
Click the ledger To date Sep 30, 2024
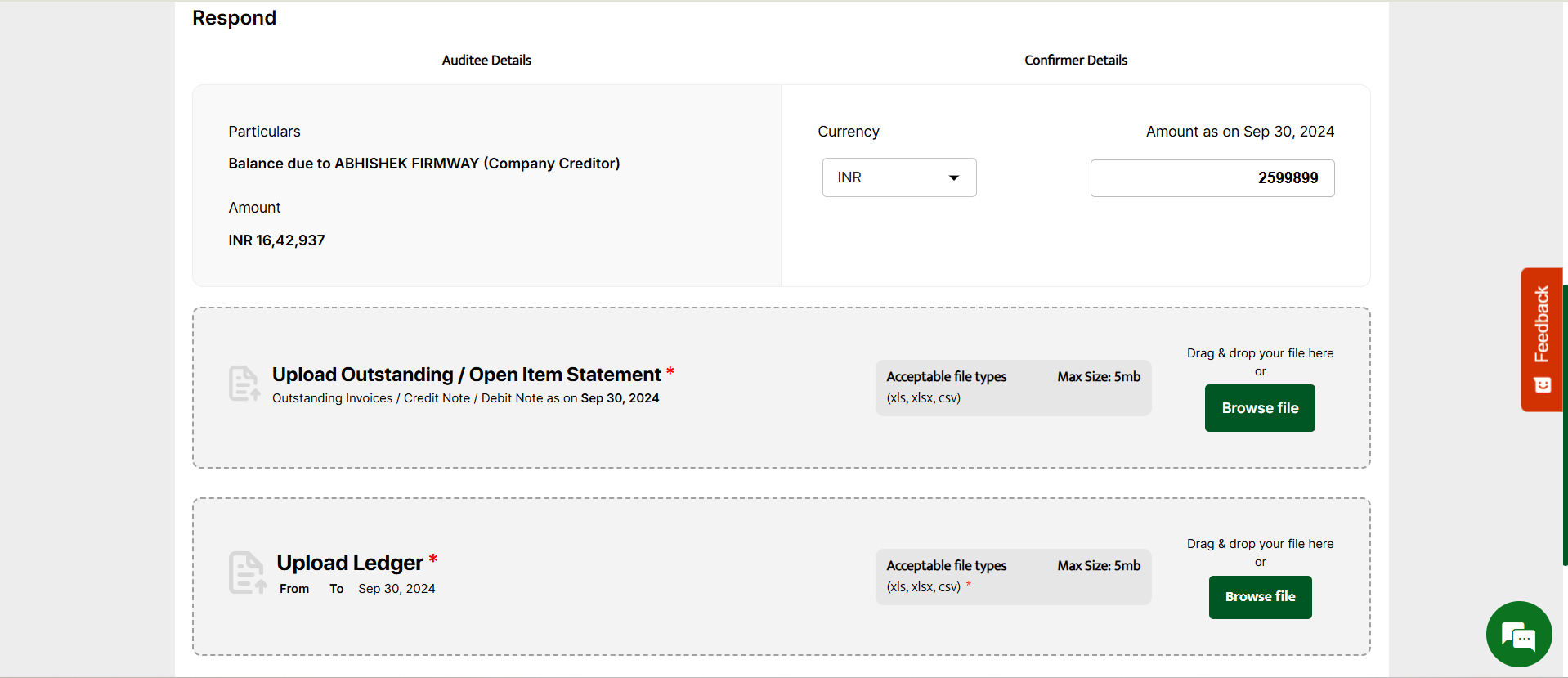point(396,589)
